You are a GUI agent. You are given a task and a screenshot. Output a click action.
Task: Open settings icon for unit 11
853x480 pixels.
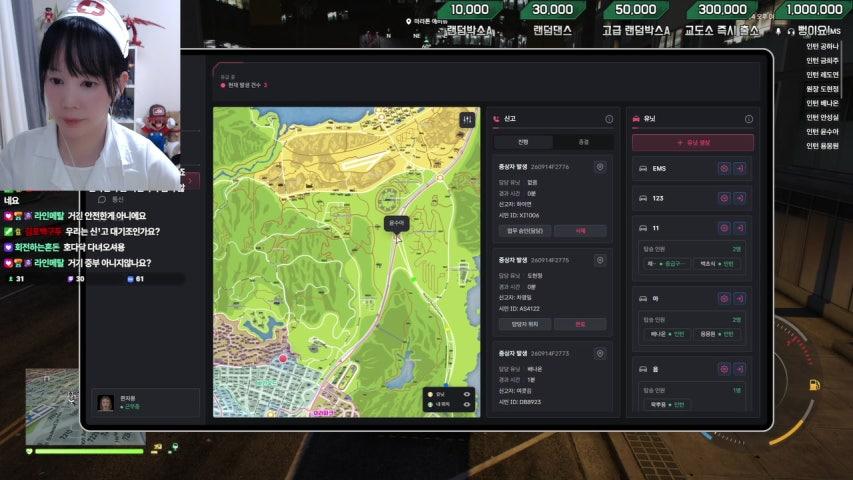tap(724, 228)
